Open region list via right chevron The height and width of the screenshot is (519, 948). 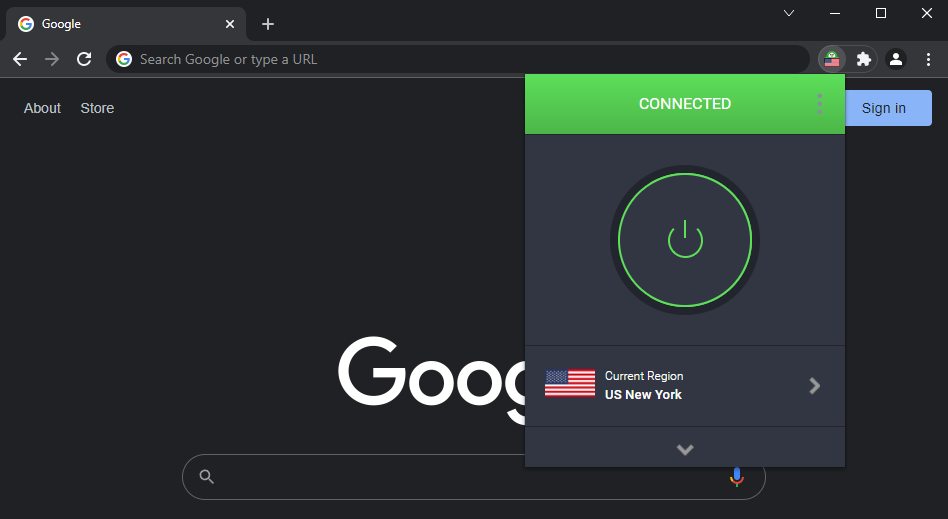tap(815, 386)
